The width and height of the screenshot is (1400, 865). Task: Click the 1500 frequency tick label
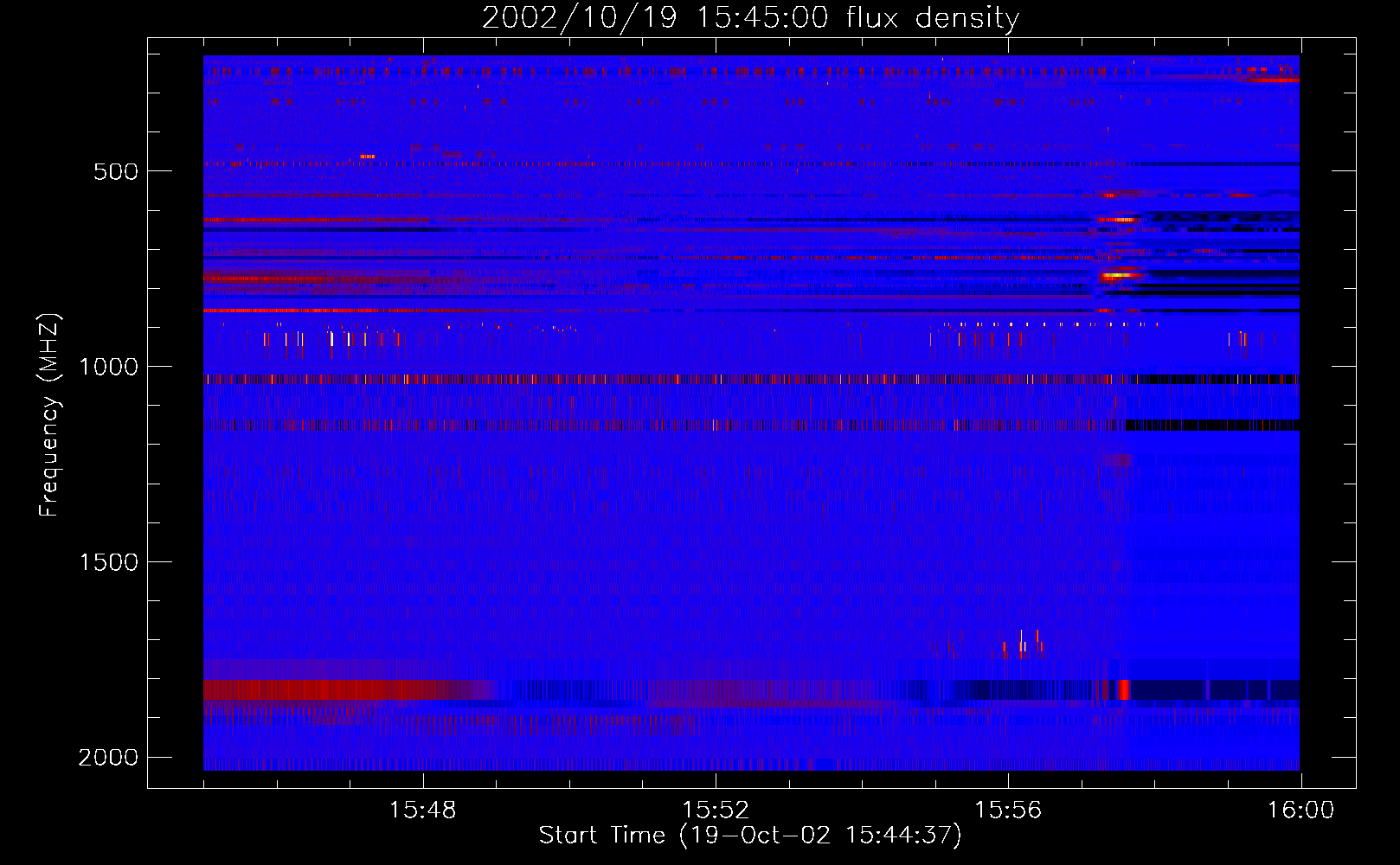[x=108, y=562]
